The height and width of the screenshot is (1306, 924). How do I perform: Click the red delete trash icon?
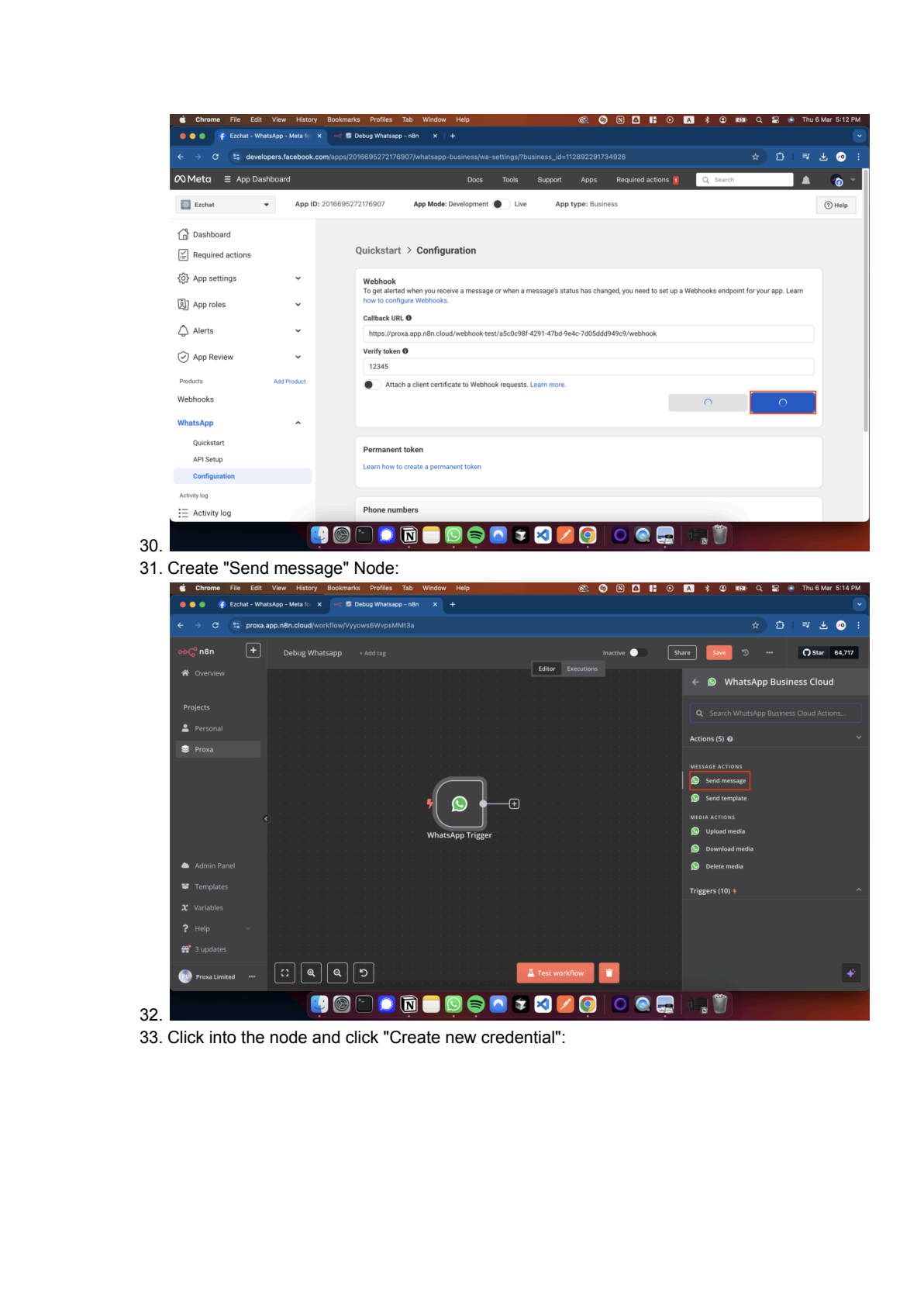pos(609,973)
